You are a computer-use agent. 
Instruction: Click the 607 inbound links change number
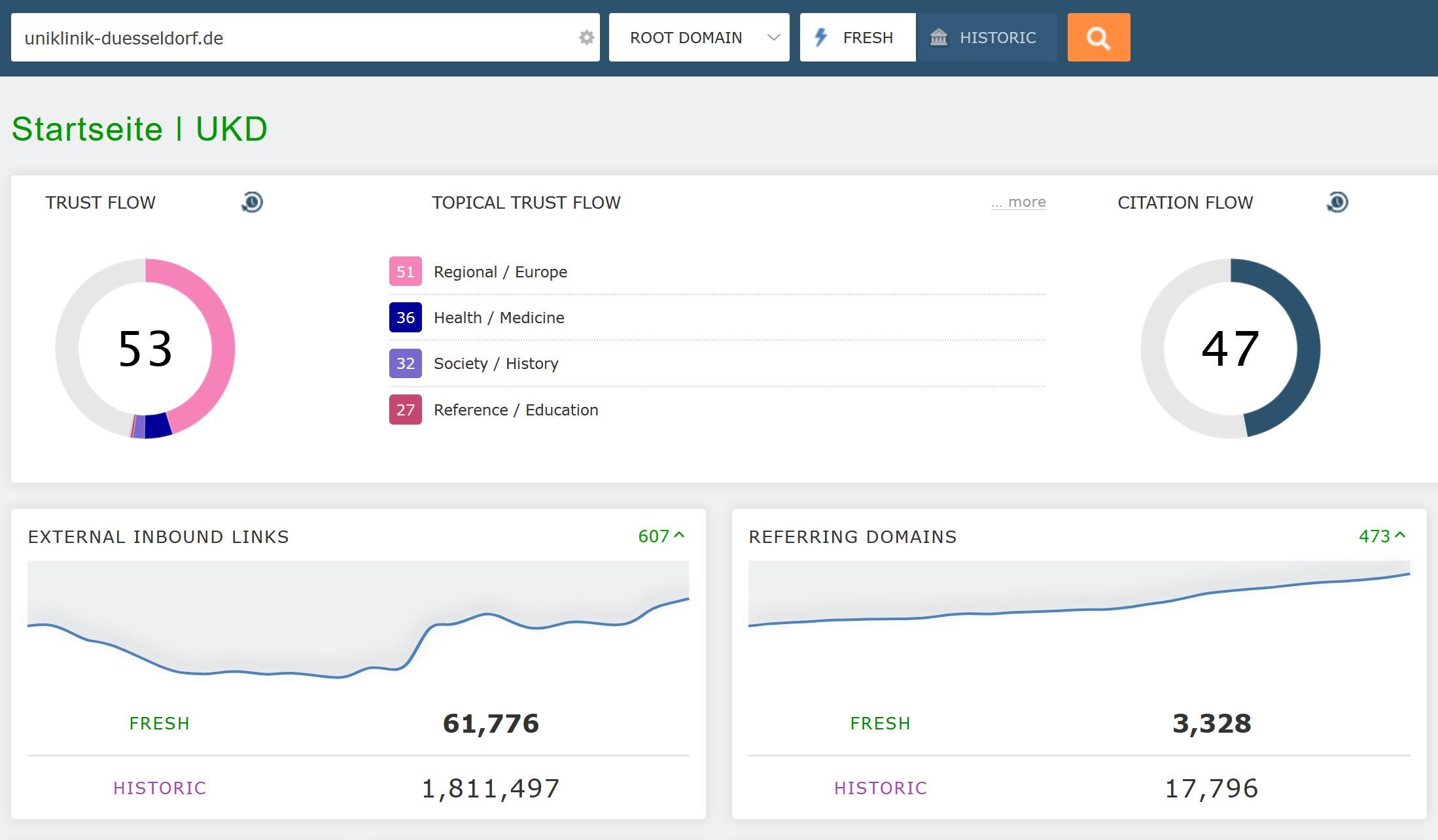(654, 536)
